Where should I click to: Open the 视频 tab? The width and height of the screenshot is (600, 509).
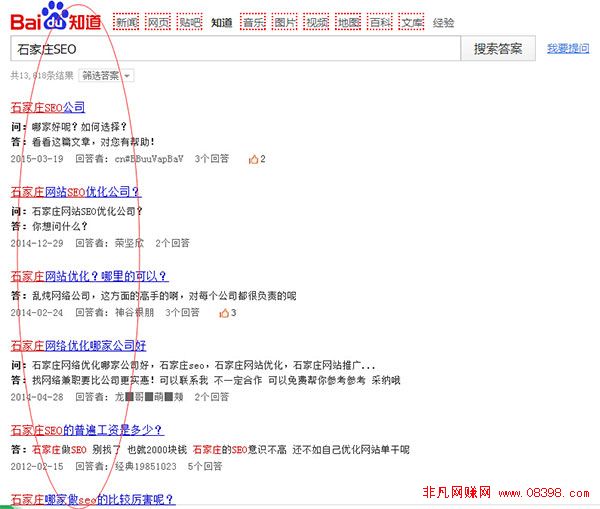point(316,23)
